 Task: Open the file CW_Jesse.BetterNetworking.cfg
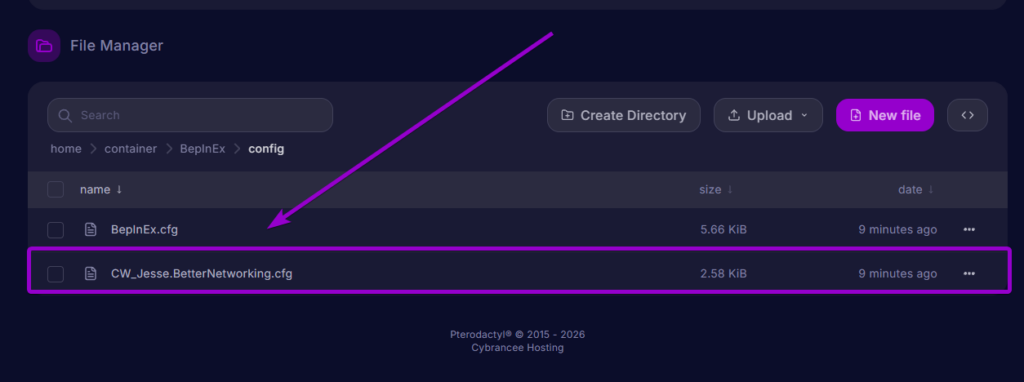[x=202, y=274]
